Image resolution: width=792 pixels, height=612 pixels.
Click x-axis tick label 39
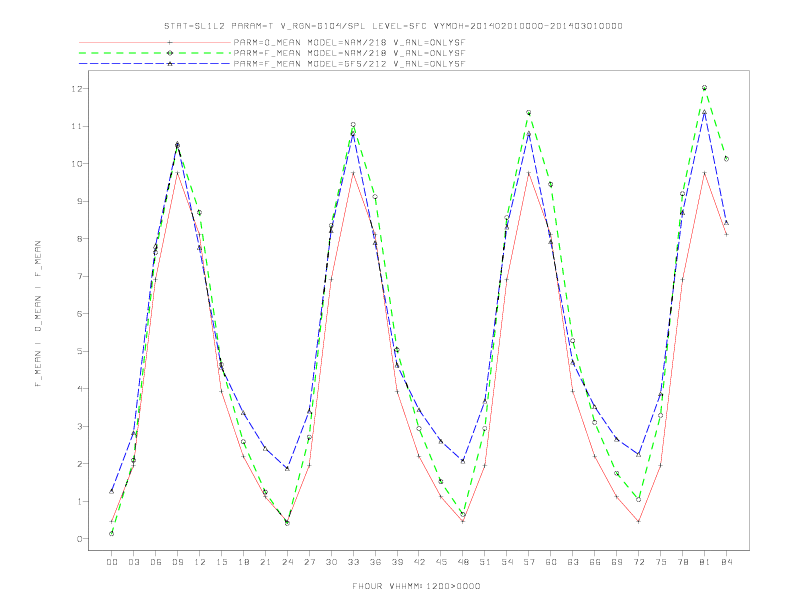point(397,562)
